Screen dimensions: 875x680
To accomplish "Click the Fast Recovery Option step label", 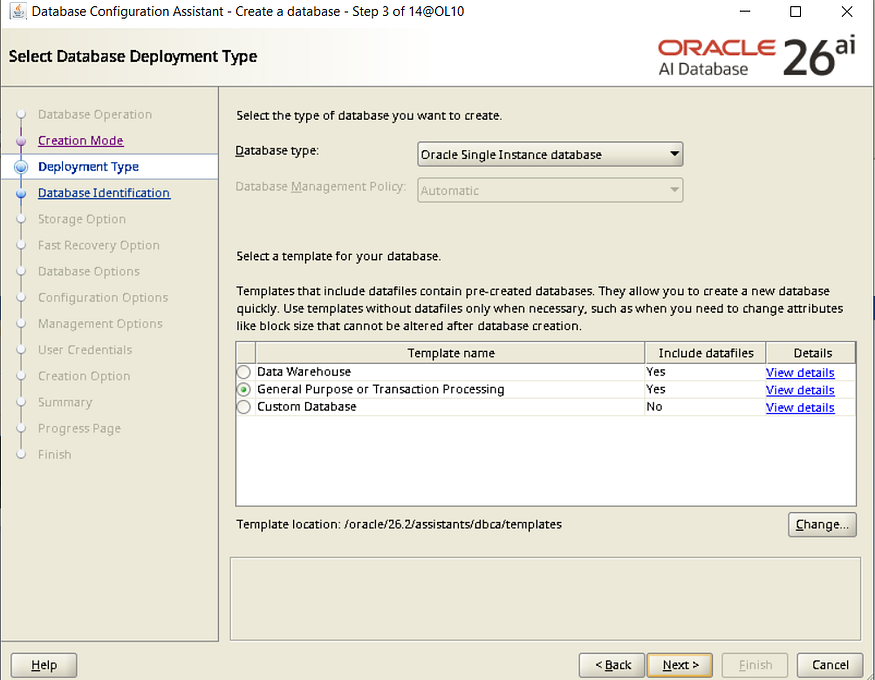I will point(99,245).
